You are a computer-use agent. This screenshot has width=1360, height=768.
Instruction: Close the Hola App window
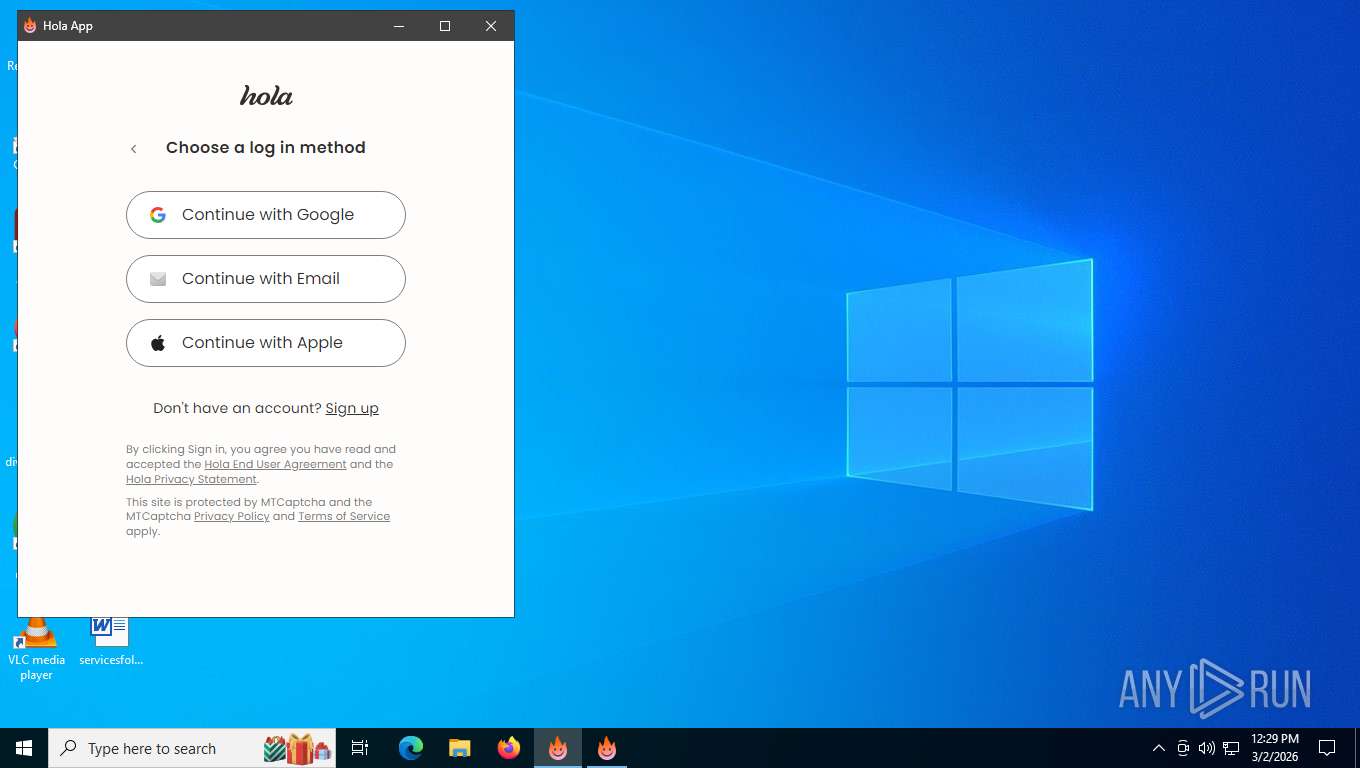coord(491,26)
